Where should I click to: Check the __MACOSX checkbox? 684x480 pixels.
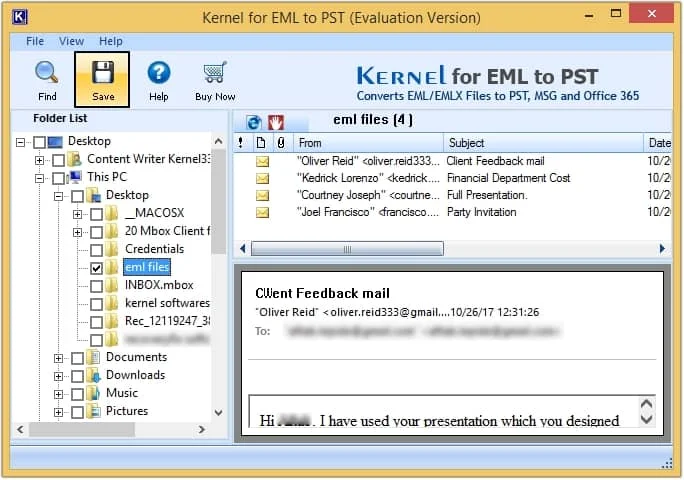tap(96, 214)
